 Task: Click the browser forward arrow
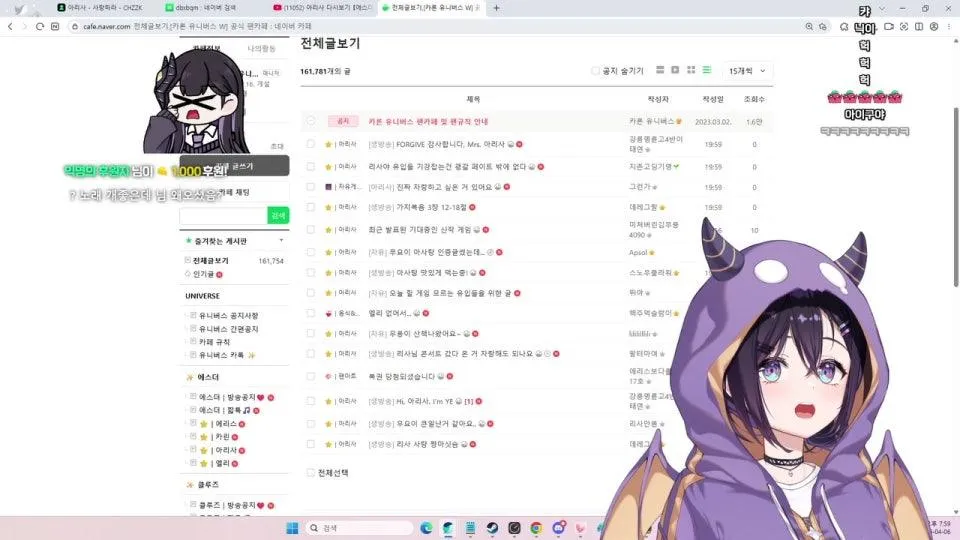24,26
